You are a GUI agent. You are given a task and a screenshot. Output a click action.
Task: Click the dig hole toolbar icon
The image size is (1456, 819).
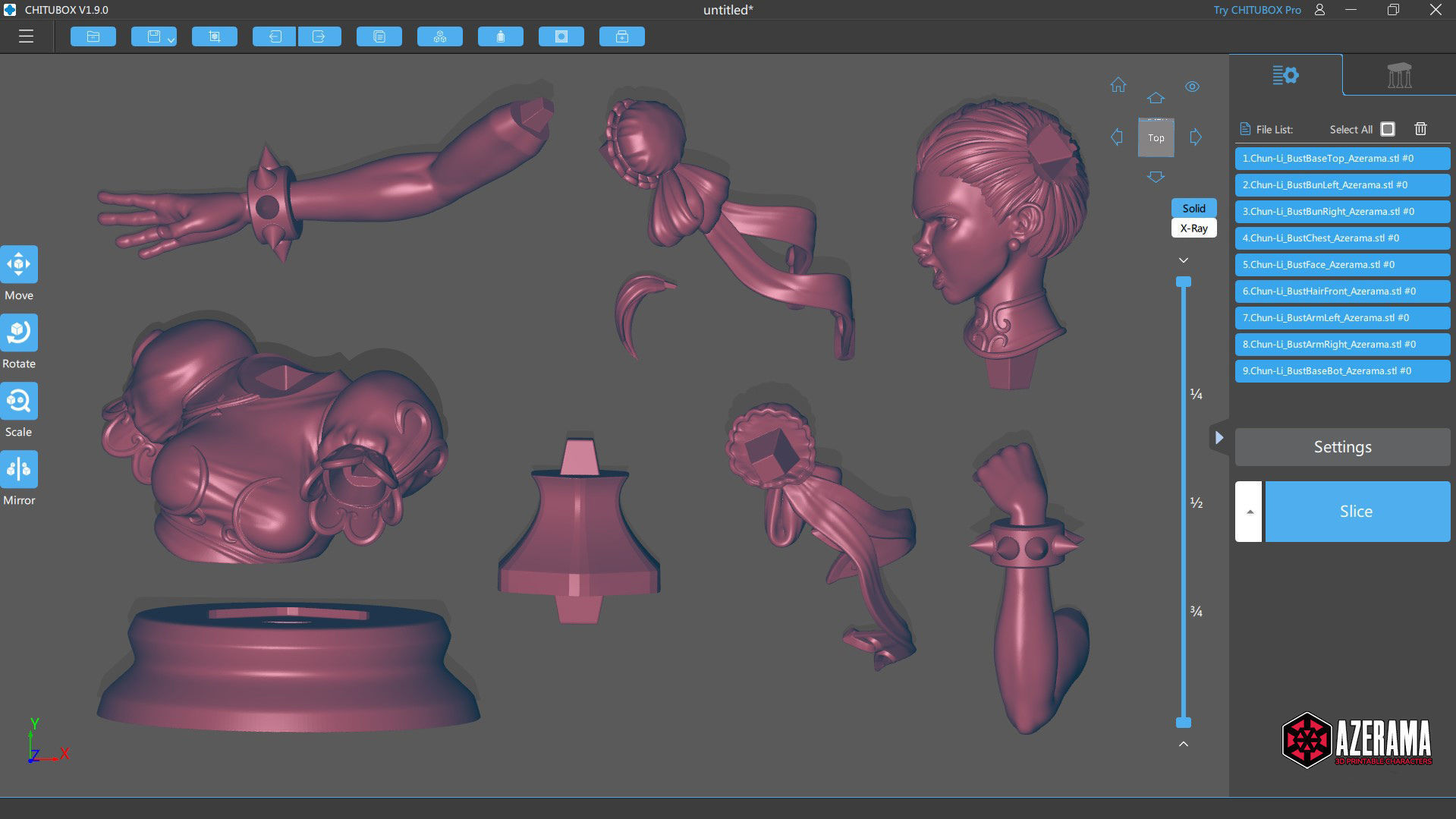tap(561, 36)
